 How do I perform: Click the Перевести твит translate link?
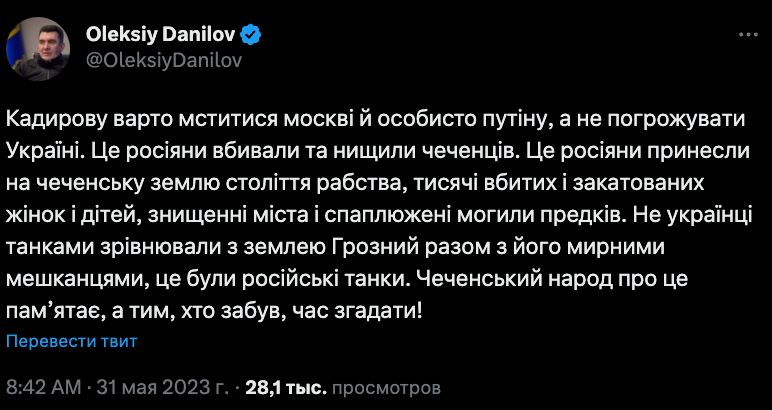(72, 341)
